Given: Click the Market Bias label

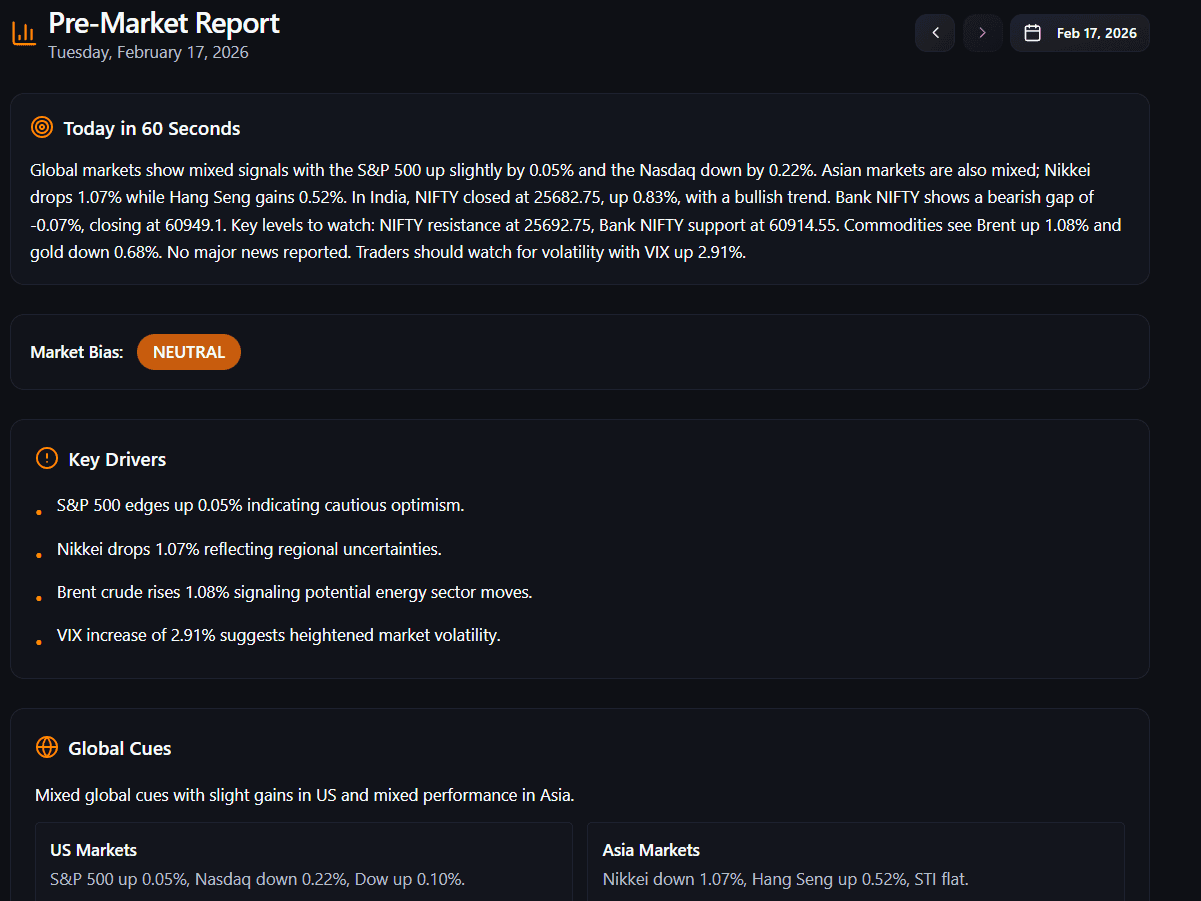Looking at the screenshot, I should tap(77, 352).
